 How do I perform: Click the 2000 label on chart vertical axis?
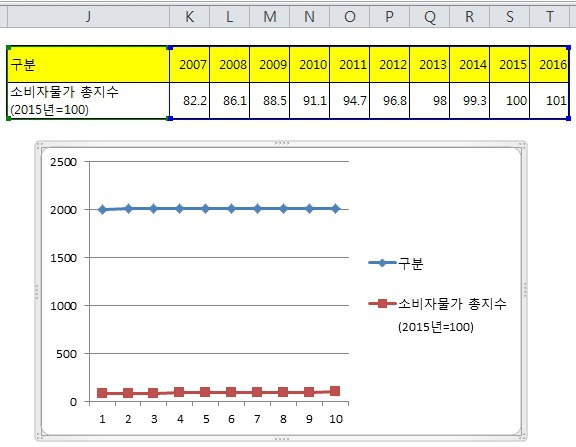coord(64,210)
